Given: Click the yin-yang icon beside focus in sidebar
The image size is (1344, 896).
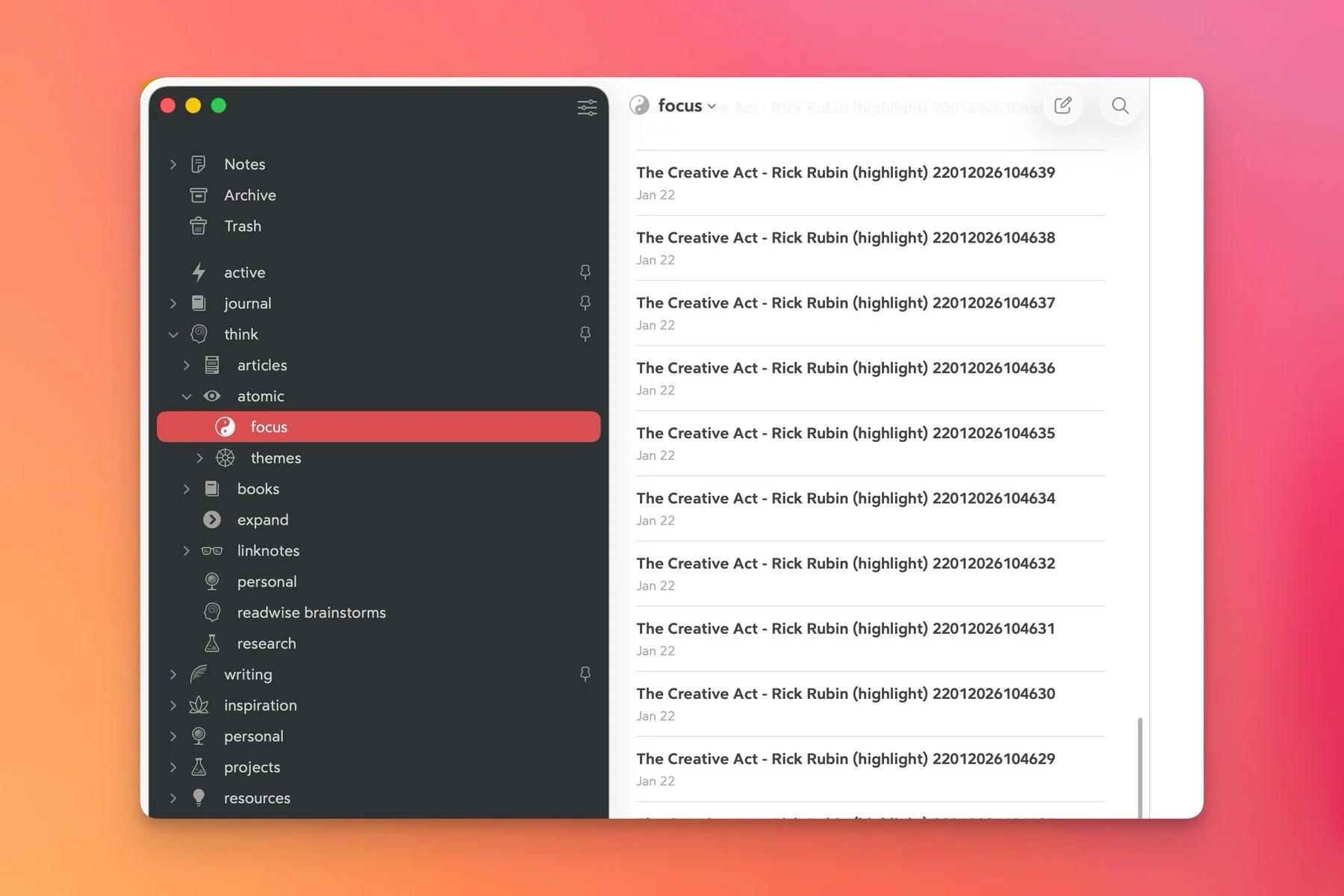Looking at the screenshot, I should coord(225,426).
